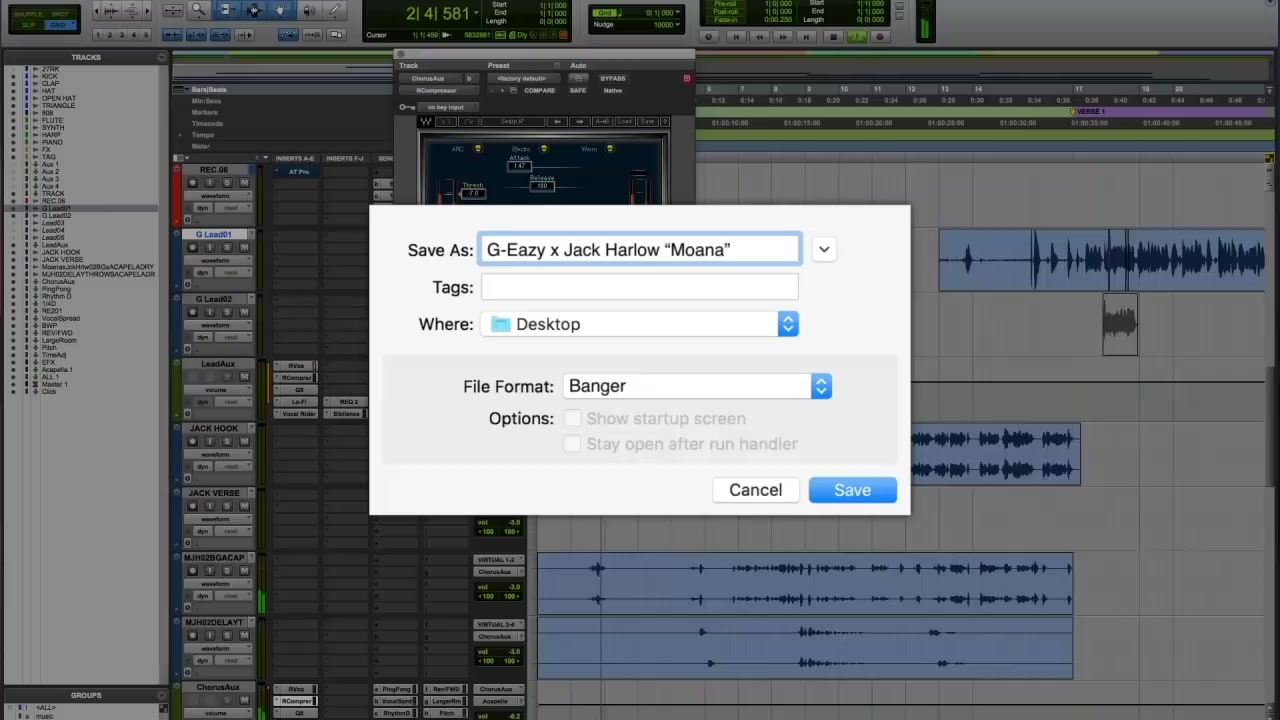Viewport: 1280px width, 720px height.
Task: Tick Stay open after run handler checkbox
Action: (x=572, y=444)
